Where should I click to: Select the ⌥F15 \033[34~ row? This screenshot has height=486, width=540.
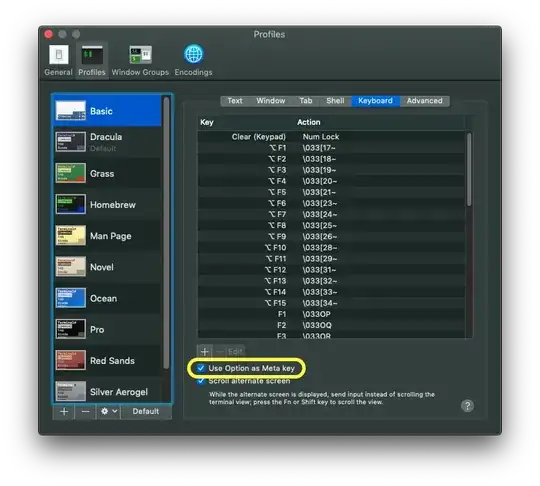331,303
